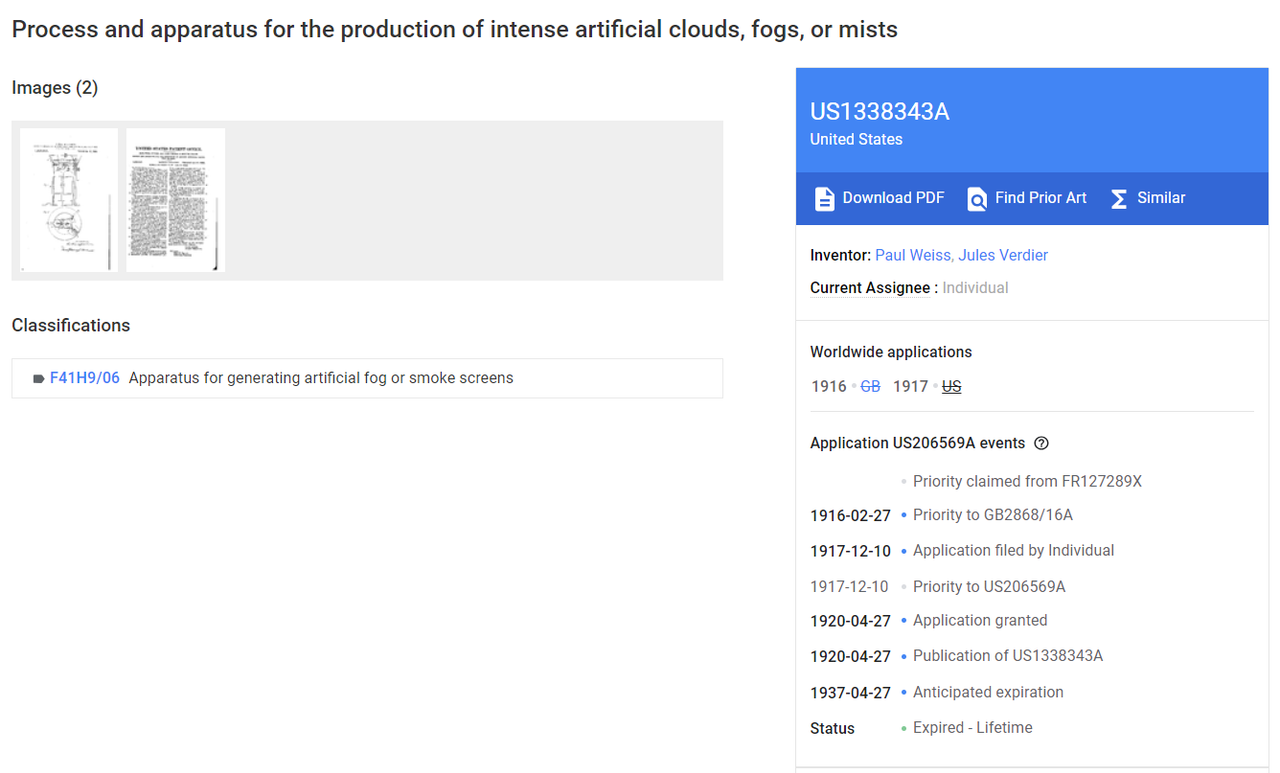Open the patent text page thumbnail
This screenshot has width=1280, height=773.
tap(176, 200)
